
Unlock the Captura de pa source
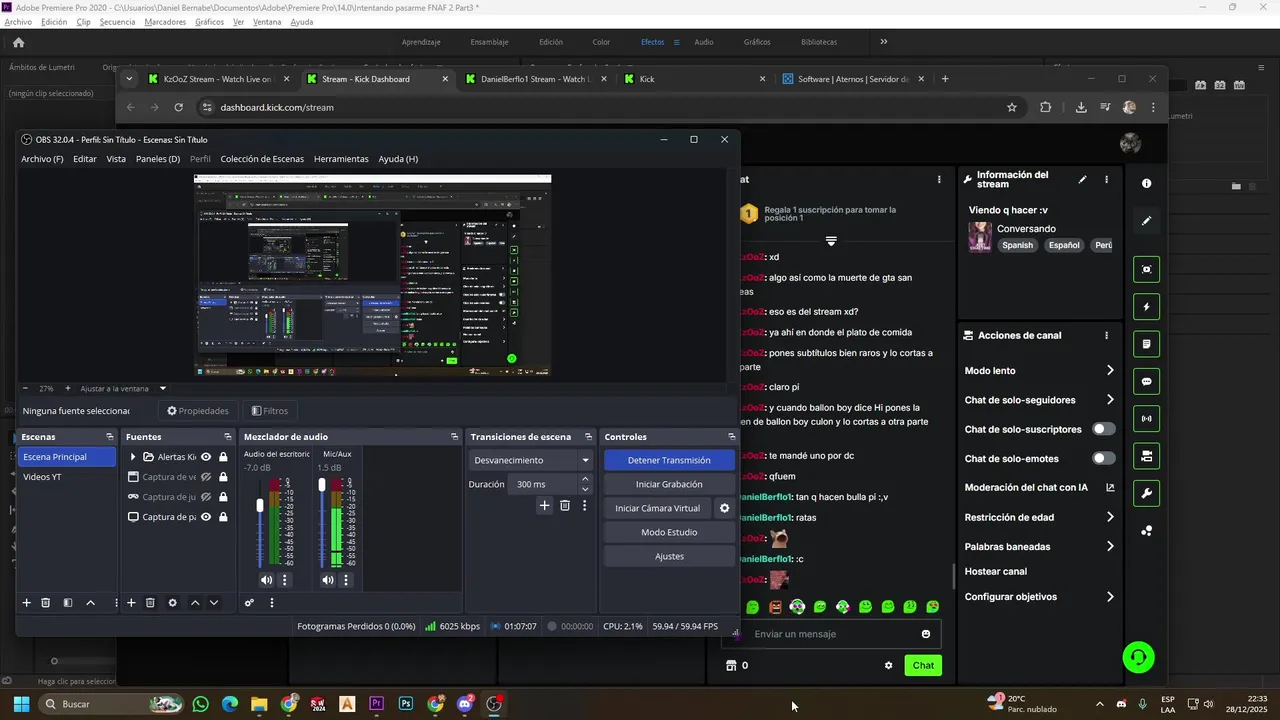(223, 517)
